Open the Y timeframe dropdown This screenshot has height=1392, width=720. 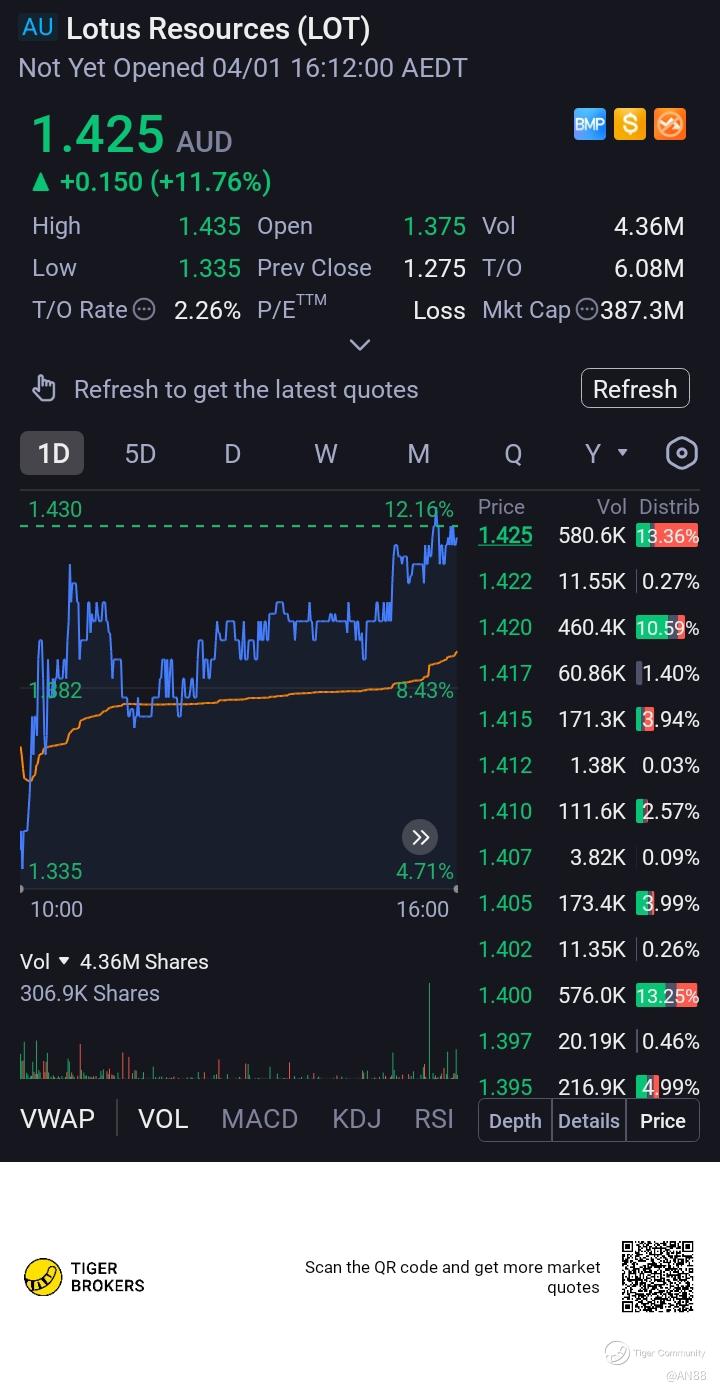pyautogui.click(x=606, y=453)
